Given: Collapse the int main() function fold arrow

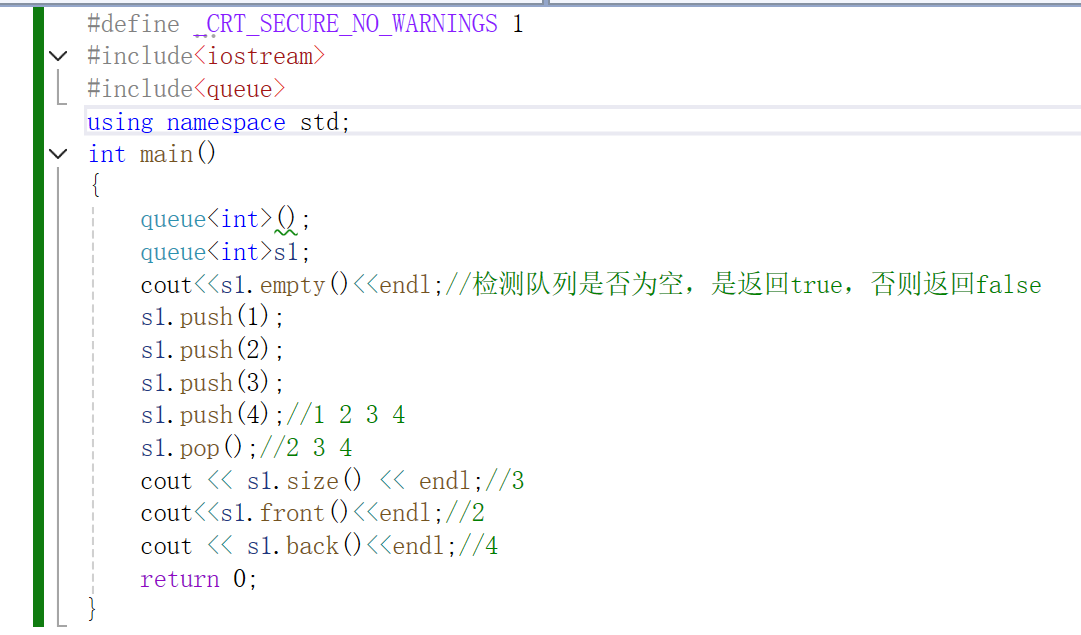Looking at the screenshot, I should (x=59, y=154).
